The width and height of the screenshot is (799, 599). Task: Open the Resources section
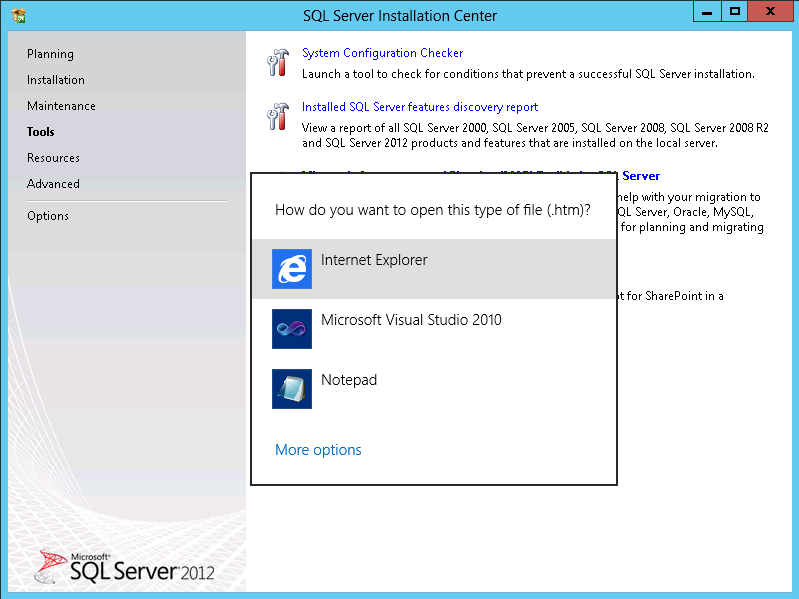54,158
